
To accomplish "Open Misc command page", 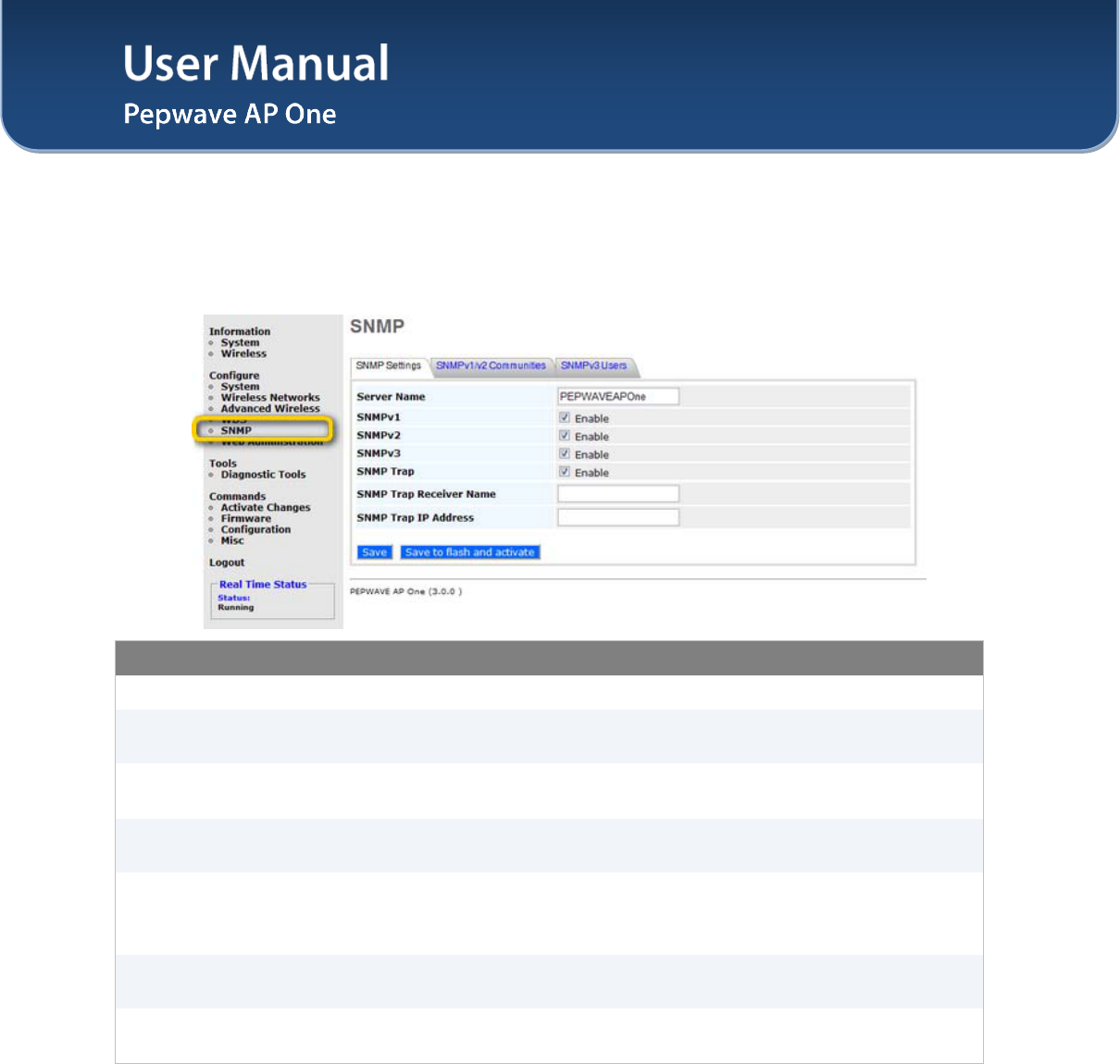I will point(232,541).
